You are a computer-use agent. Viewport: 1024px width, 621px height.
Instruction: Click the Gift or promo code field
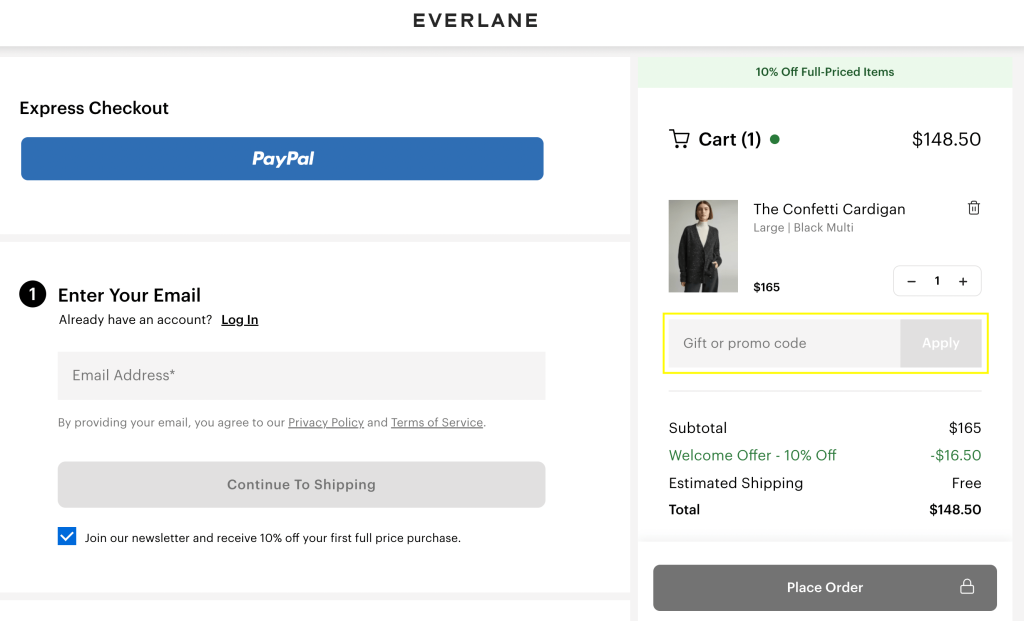click(783, 343)
